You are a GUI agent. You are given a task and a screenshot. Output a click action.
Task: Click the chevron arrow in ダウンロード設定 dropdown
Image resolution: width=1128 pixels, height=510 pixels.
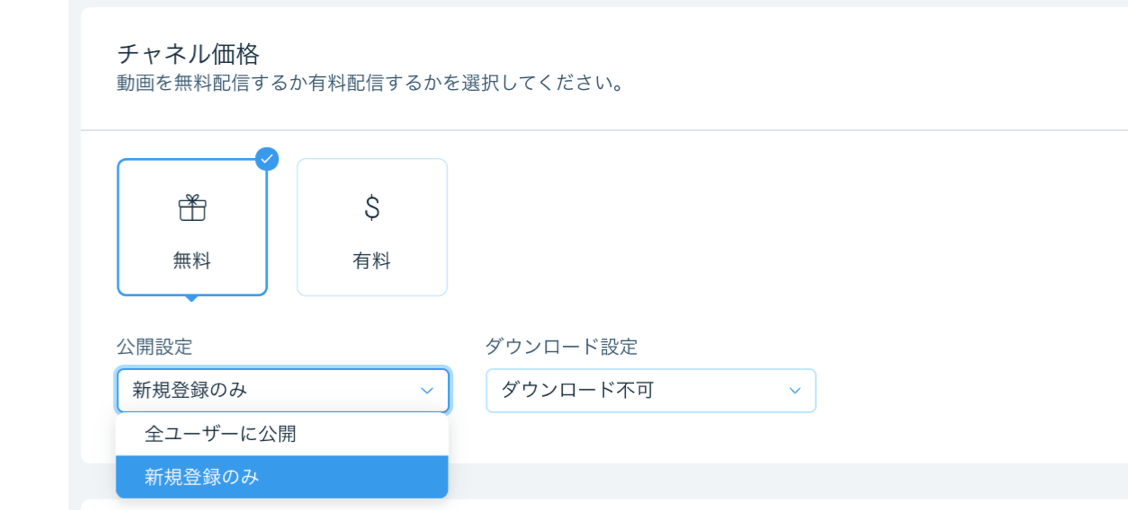(794, 391)
